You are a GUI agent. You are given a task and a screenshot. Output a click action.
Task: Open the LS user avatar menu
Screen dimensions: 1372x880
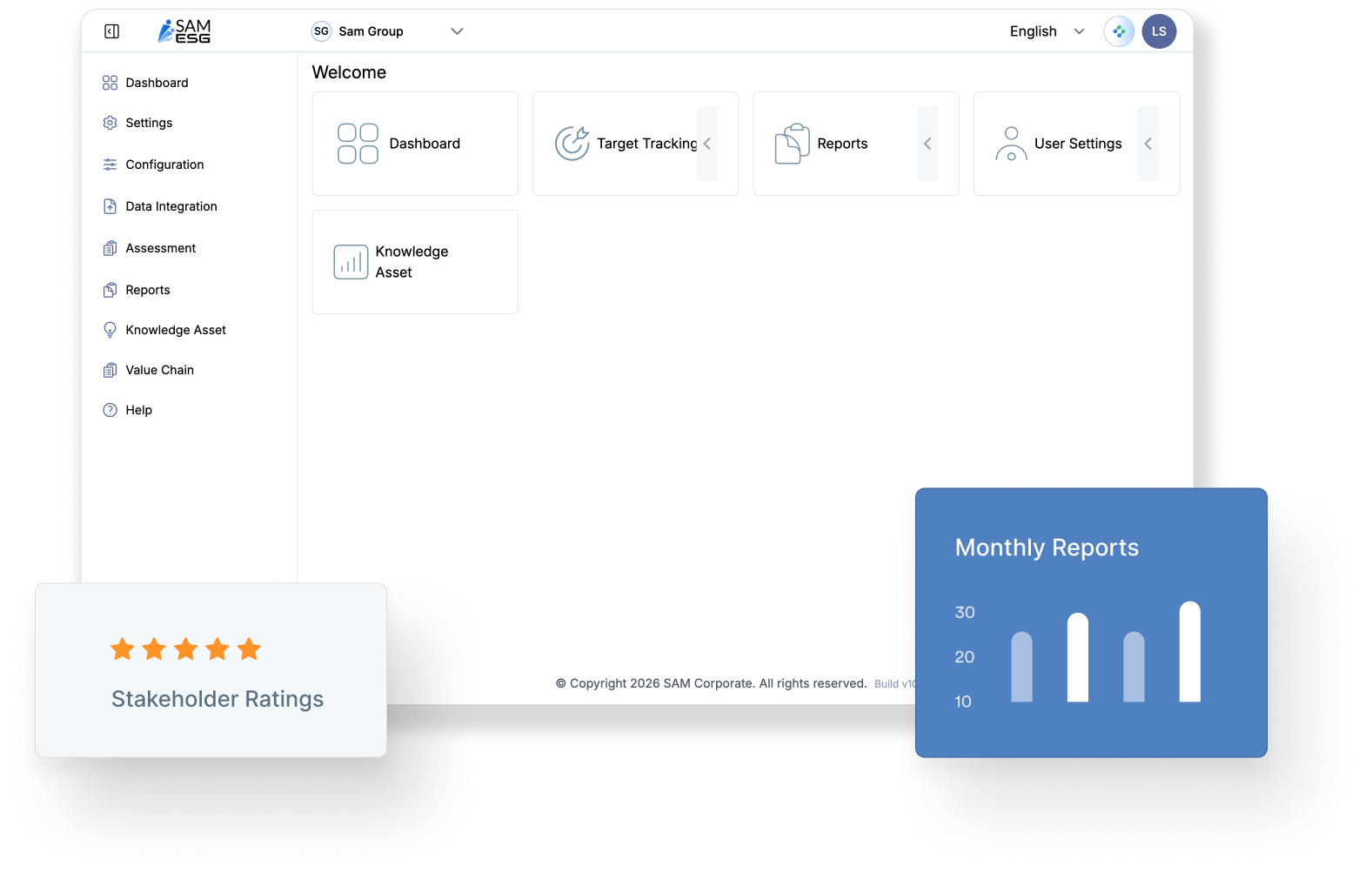tap(1159, 31)
